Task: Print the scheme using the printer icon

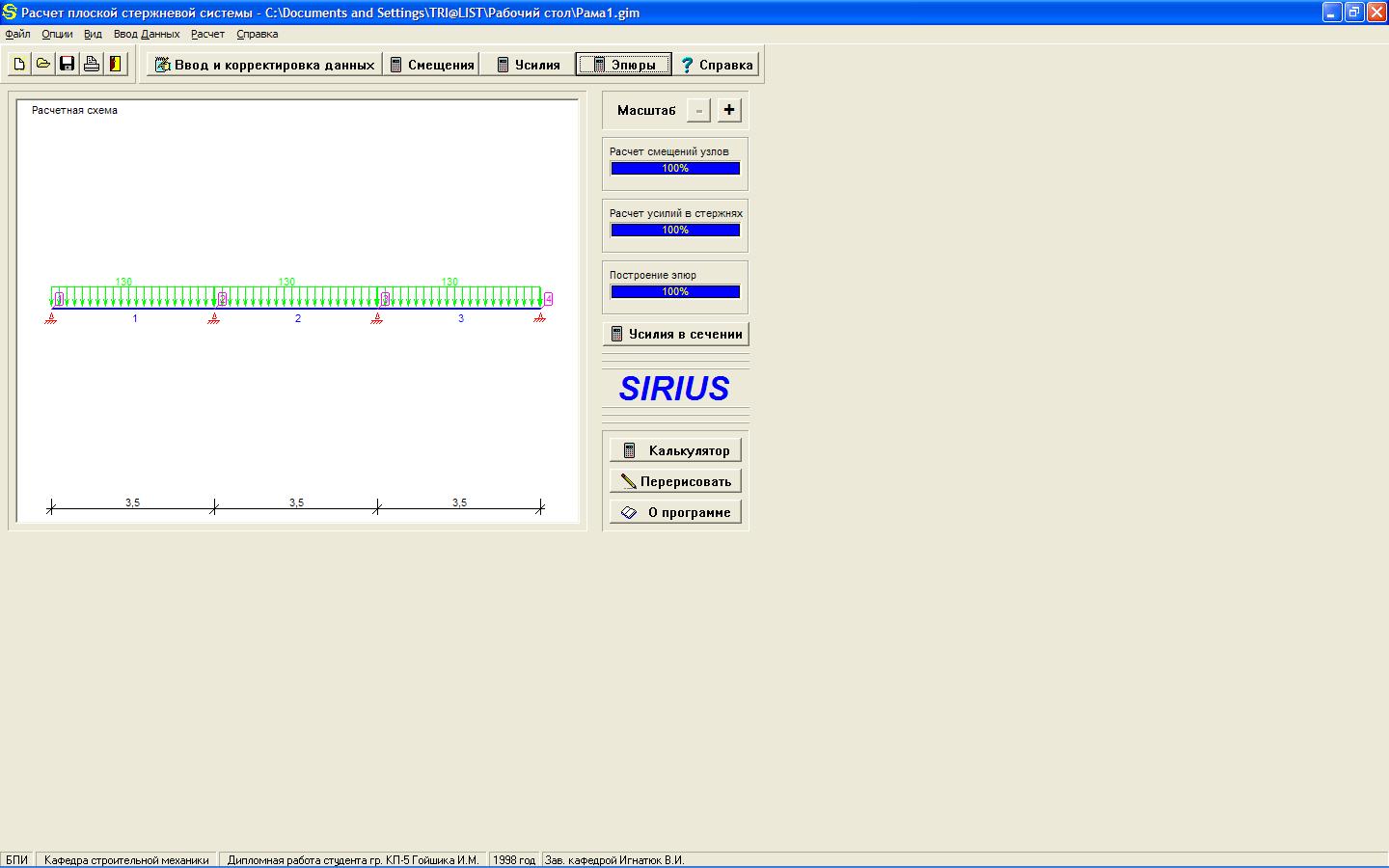Action: tap(92, 65)
